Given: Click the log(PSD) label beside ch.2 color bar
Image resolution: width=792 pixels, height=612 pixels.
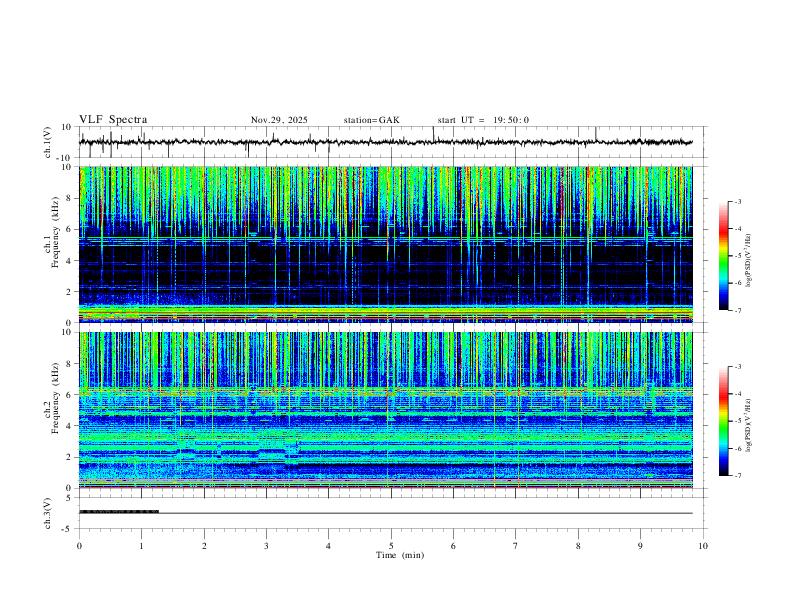Looking at the screenshot, I should 749,425.
